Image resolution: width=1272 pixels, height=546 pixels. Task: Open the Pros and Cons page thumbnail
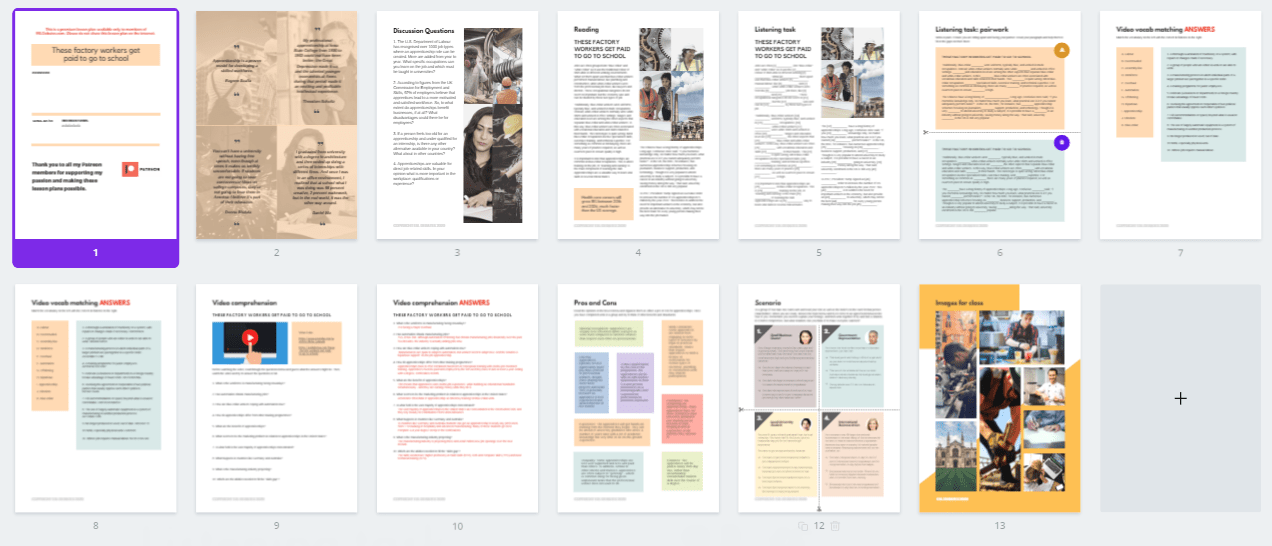pos(638,398)
